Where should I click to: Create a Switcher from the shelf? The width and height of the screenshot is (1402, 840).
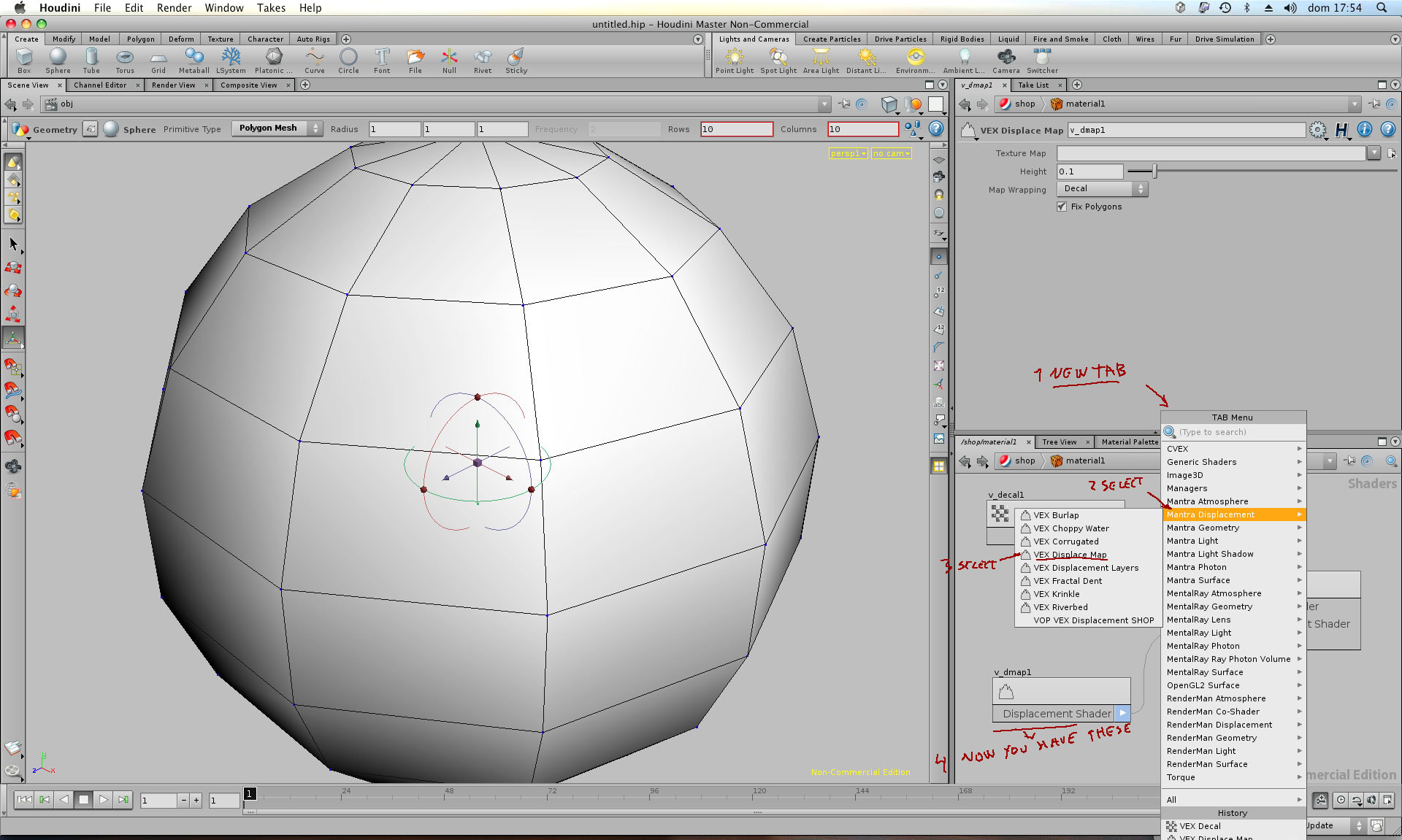(1042, 61)
